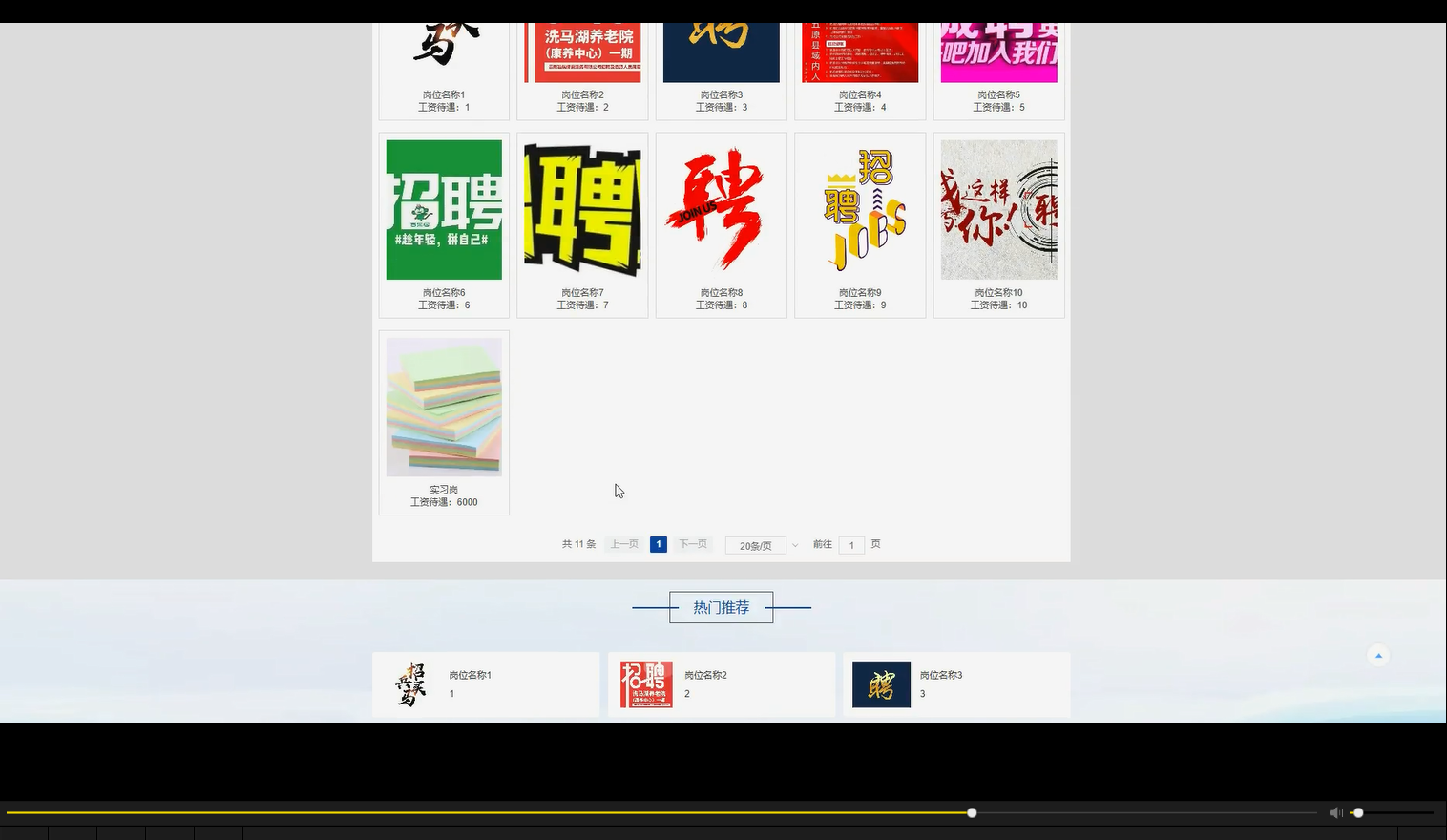Open the gray textured poster for 岗位名称10
Viewport: 1447px width, 840px height.
point(999,210)
